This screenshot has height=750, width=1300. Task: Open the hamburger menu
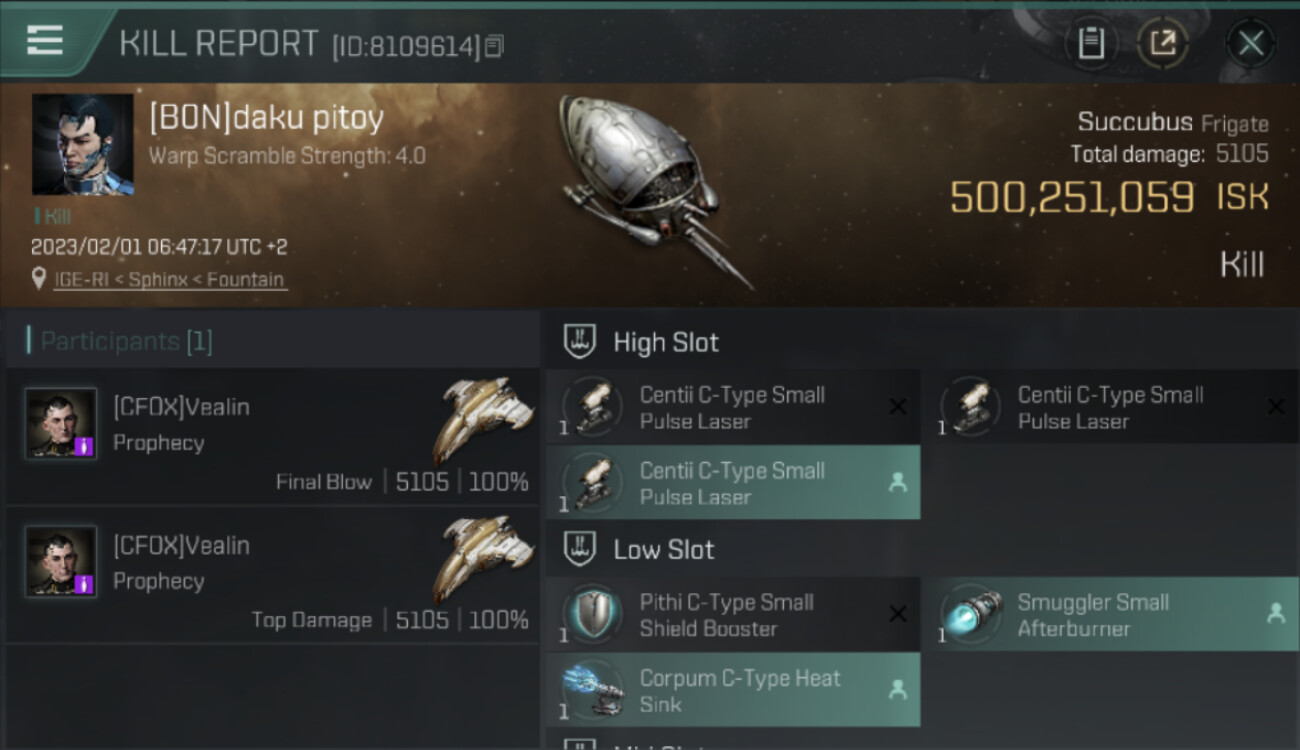tap(45, 41)
